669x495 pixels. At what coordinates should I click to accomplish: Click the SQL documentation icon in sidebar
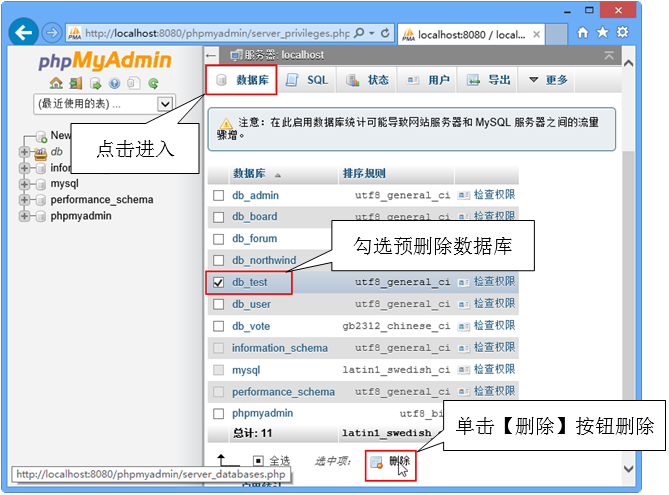134,83
